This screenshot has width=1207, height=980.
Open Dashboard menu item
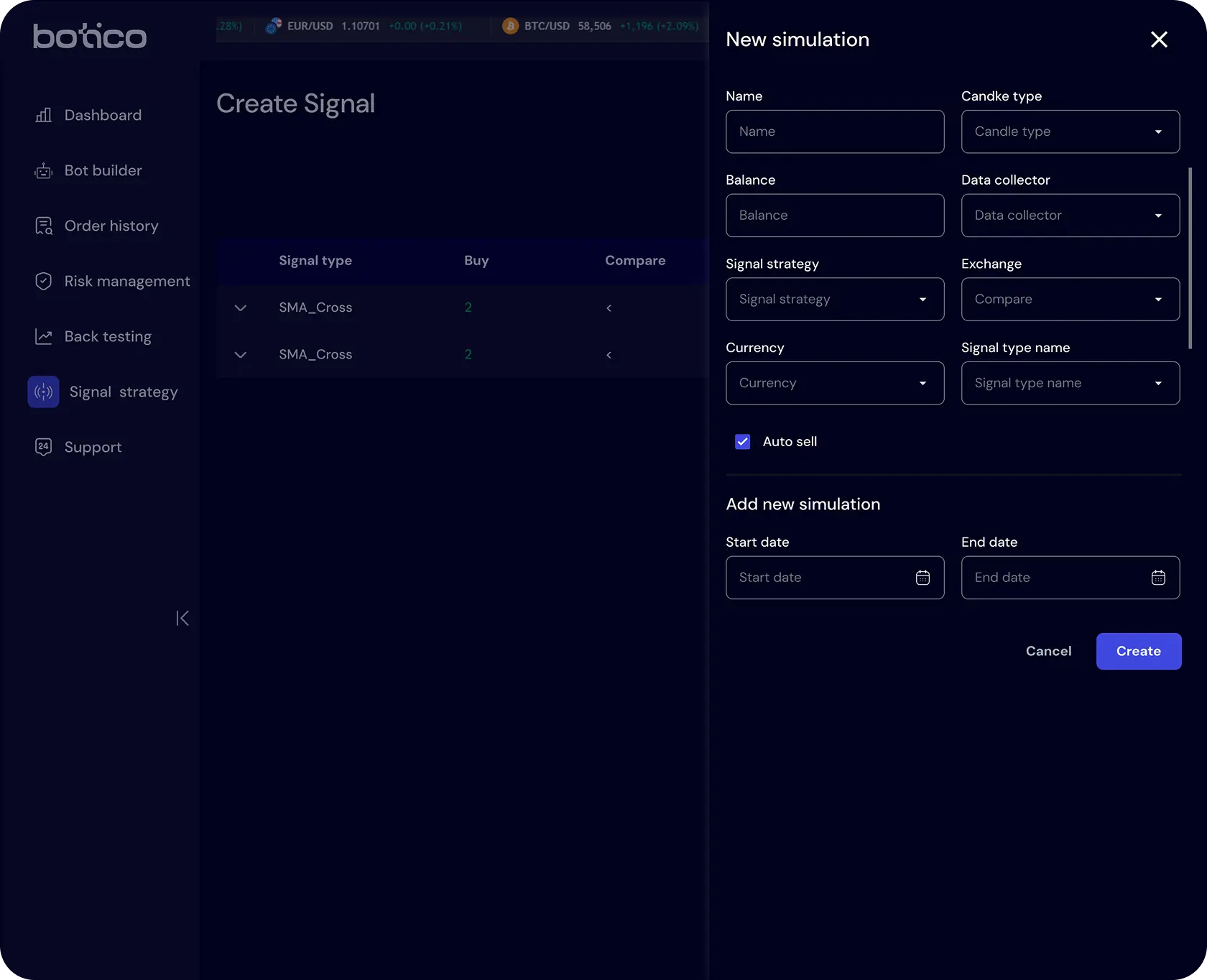103,115
